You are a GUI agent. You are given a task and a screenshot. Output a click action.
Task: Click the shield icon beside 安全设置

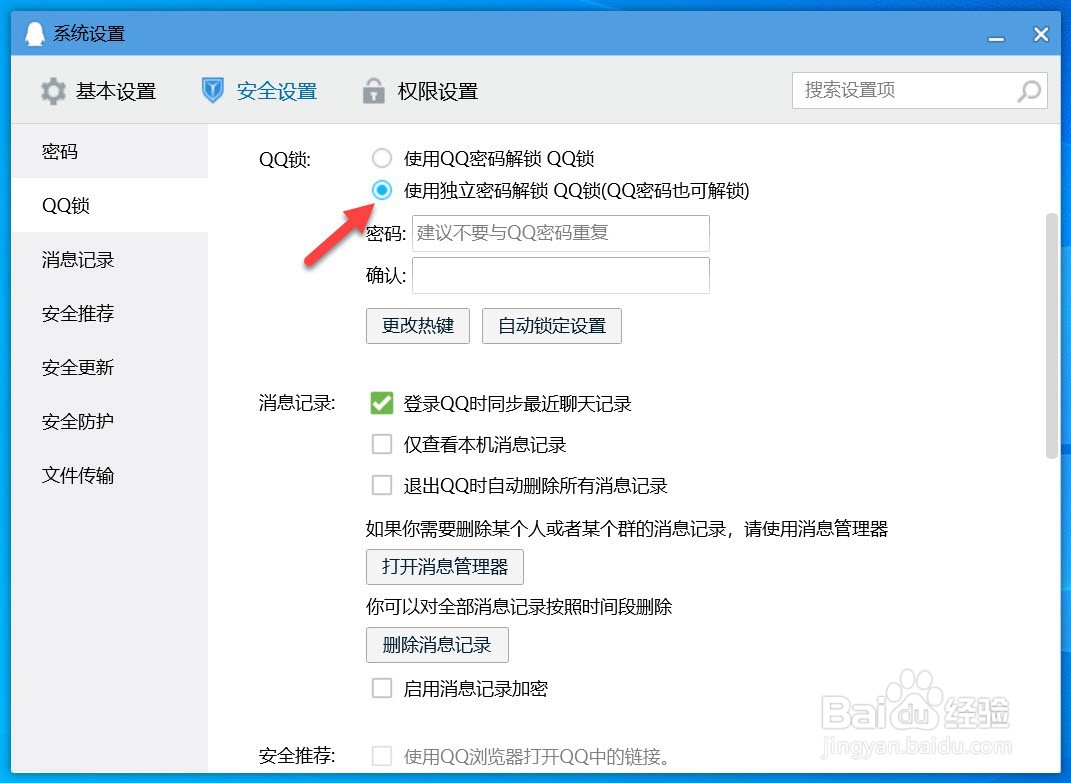tap(212, 89)
